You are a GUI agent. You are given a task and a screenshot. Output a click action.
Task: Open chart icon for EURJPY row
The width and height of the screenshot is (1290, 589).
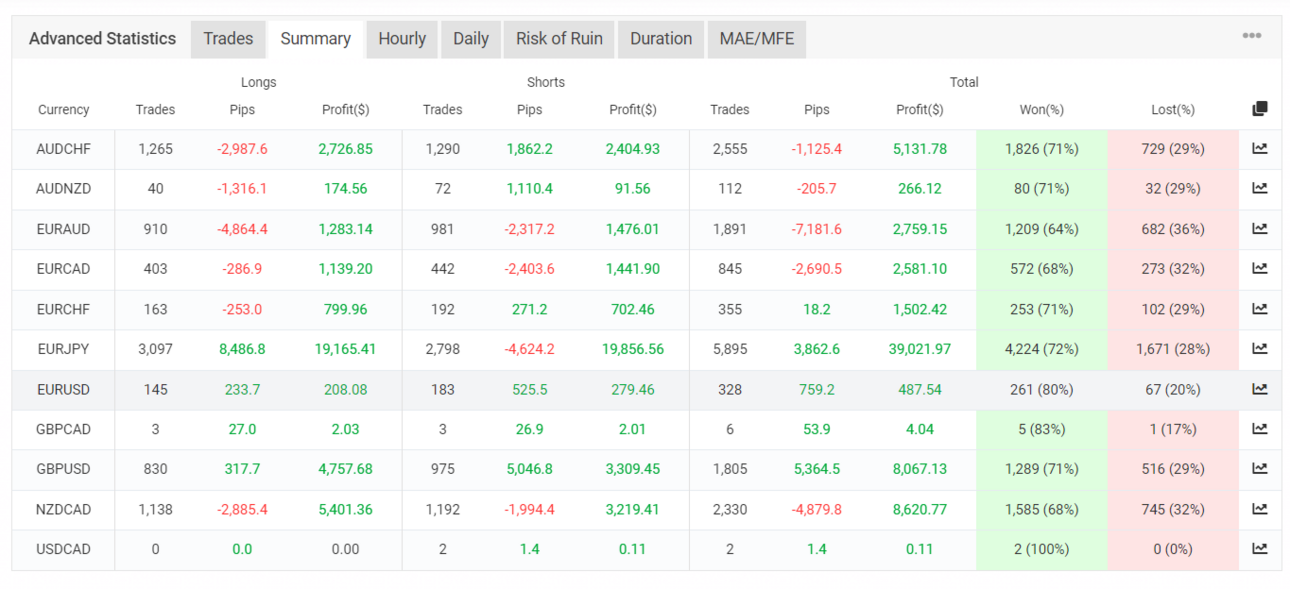[x=1259, y=349]
